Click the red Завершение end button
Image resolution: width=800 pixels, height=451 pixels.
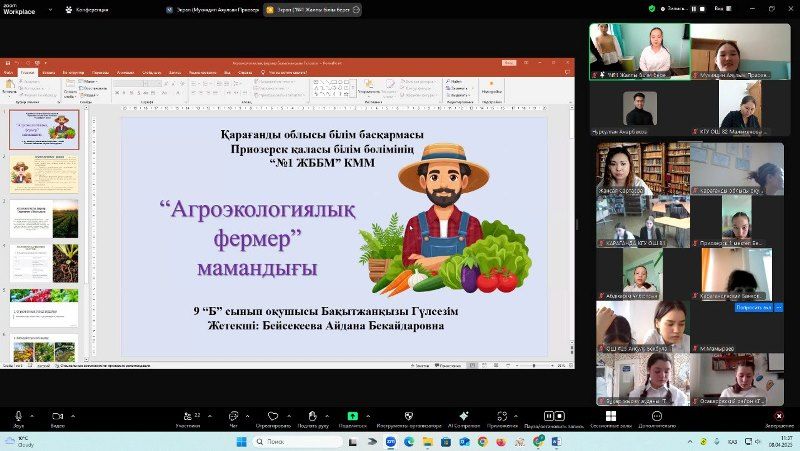tap(779, 415)
